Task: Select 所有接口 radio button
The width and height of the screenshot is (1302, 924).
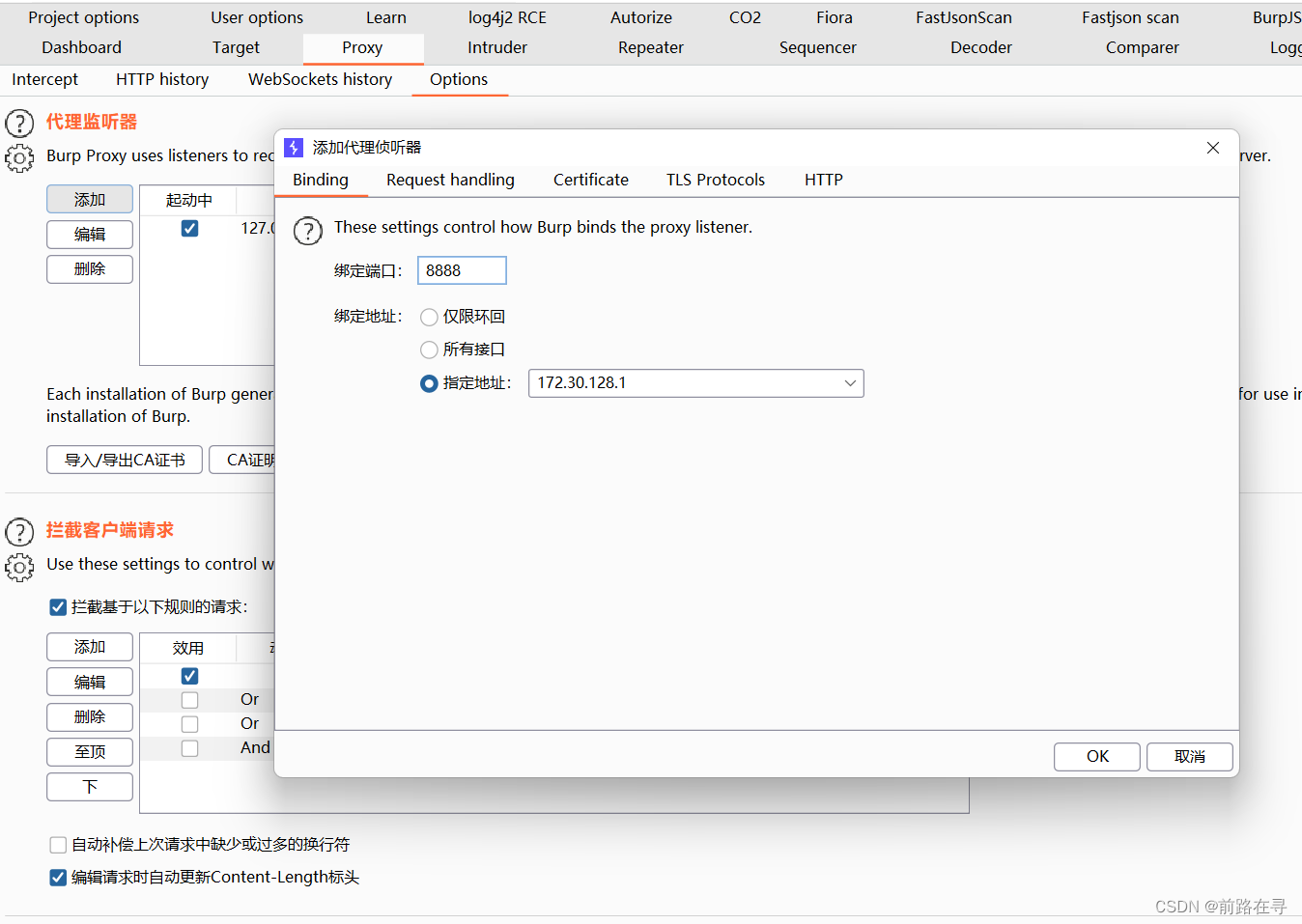Action: (x=429, y=350)
